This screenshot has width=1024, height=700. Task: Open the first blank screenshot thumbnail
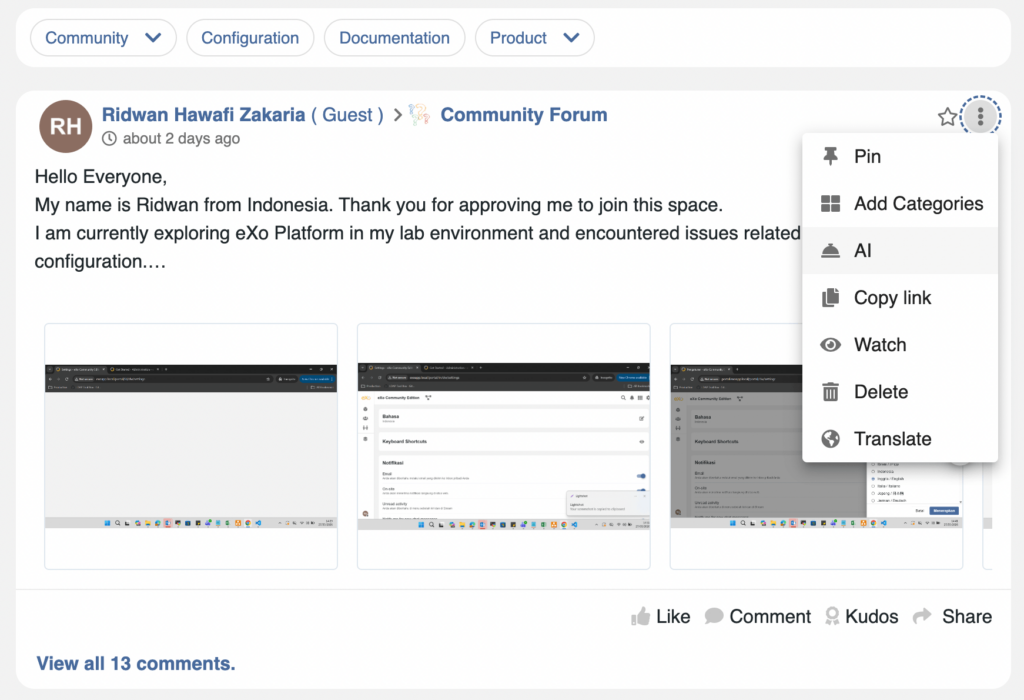tap(190, 446)
